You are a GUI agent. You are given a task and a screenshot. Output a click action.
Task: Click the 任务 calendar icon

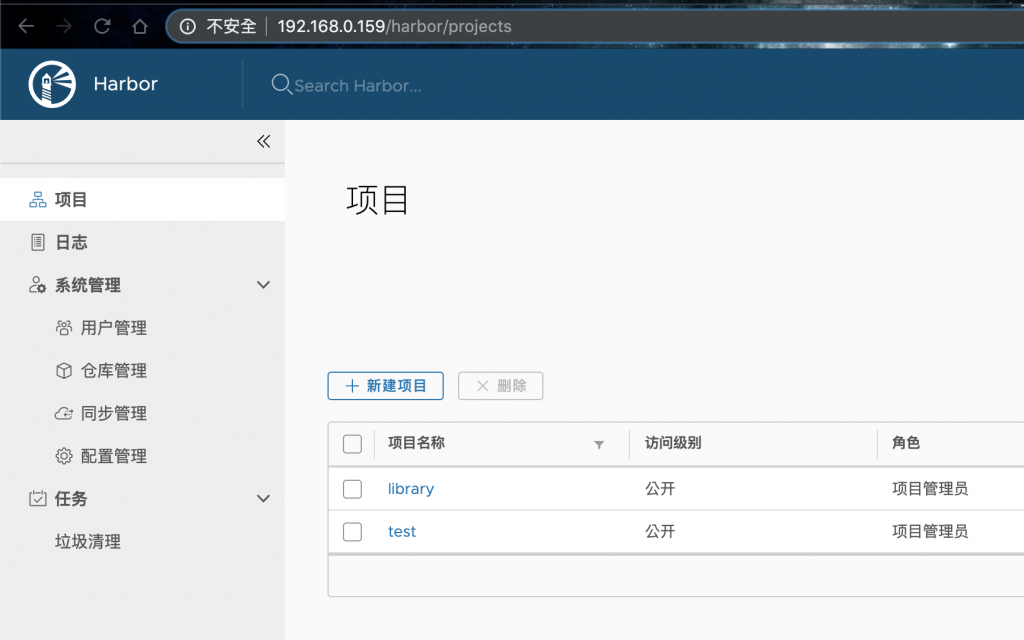click(38, 498)
